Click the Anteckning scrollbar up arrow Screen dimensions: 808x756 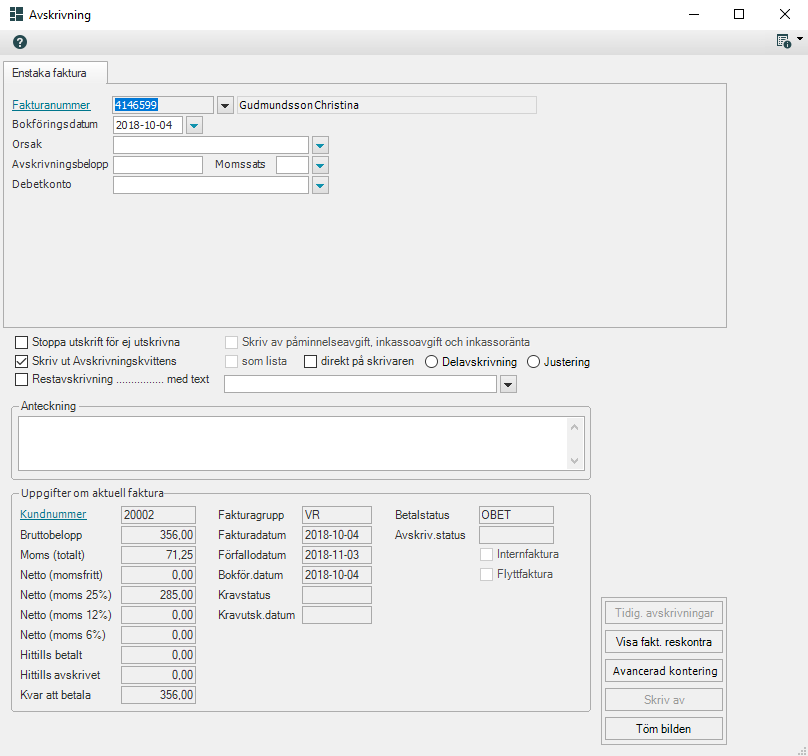[575, 427]
